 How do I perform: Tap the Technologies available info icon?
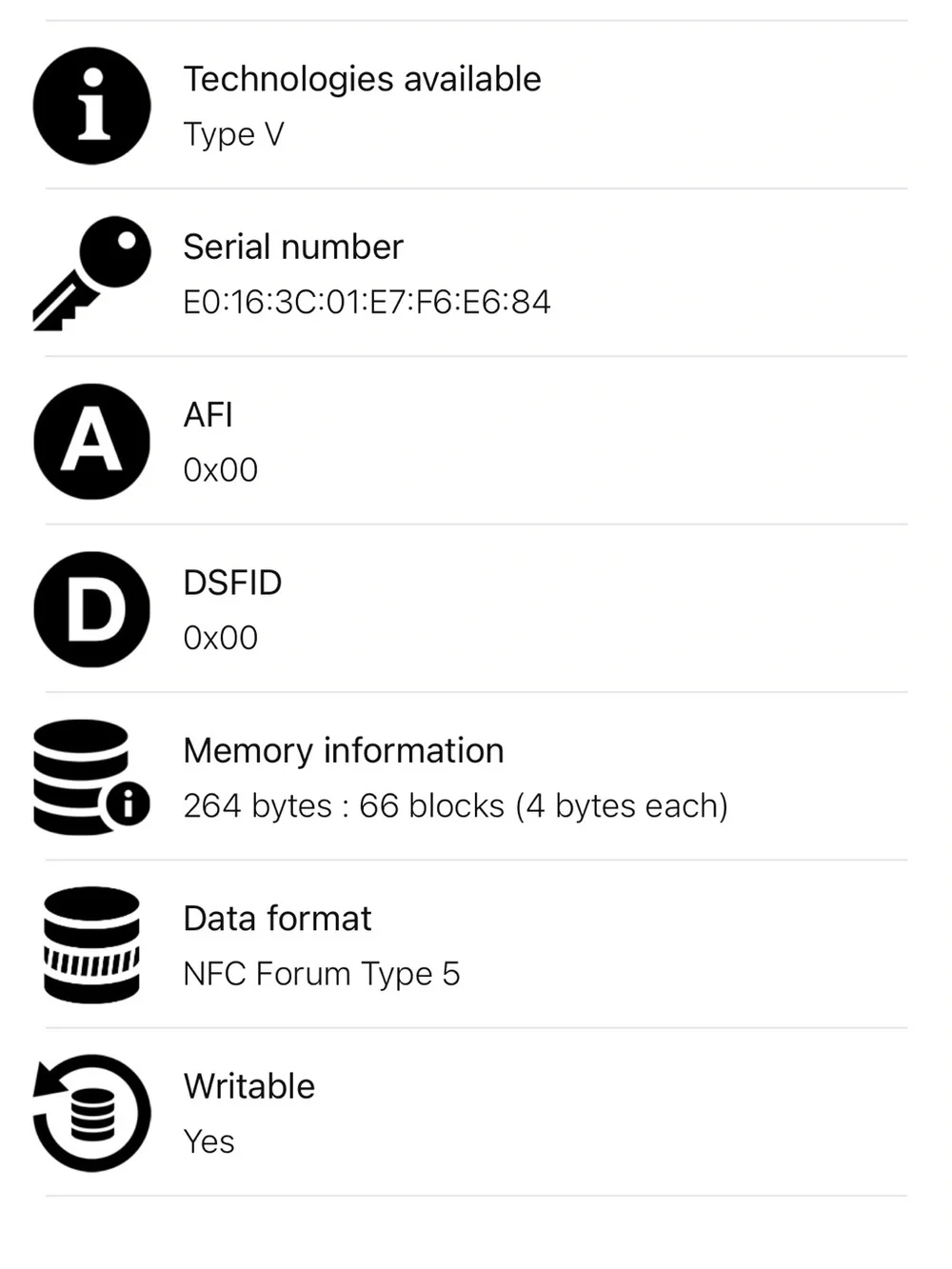(x=91, y=106)
